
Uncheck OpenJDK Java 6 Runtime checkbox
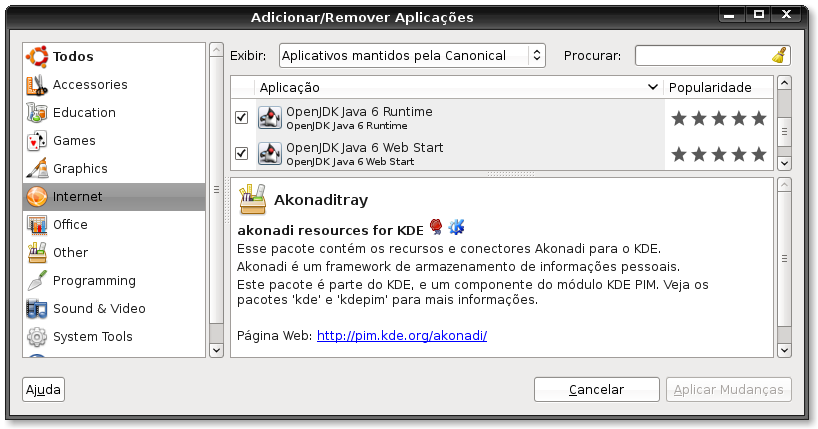pos(241,117)
